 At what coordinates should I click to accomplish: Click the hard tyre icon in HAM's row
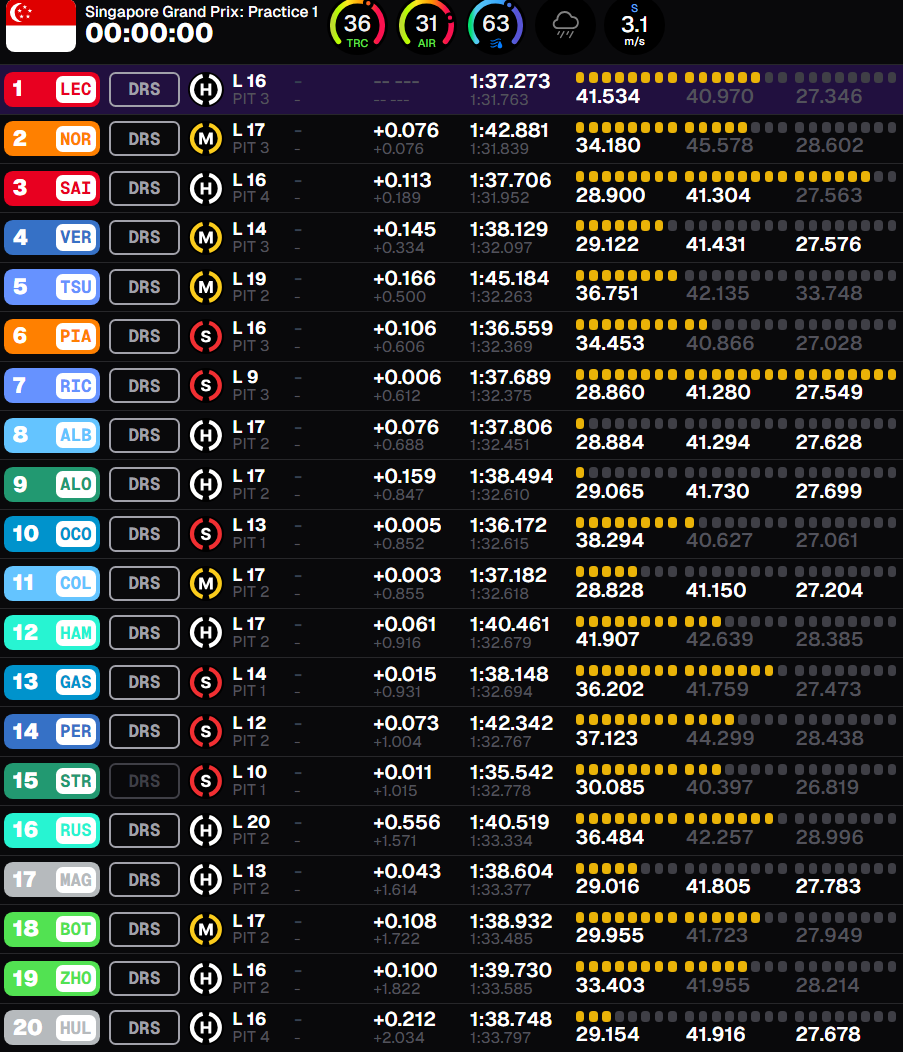(206, 633)
